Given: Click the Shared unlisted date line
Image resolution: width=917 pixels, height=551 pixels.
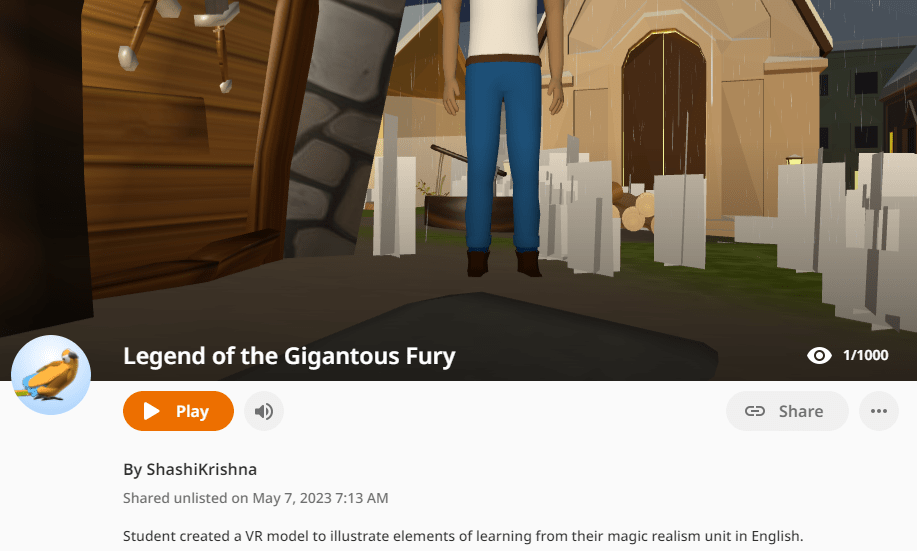Looking at the screenshot, I should (x=256, y=498).
